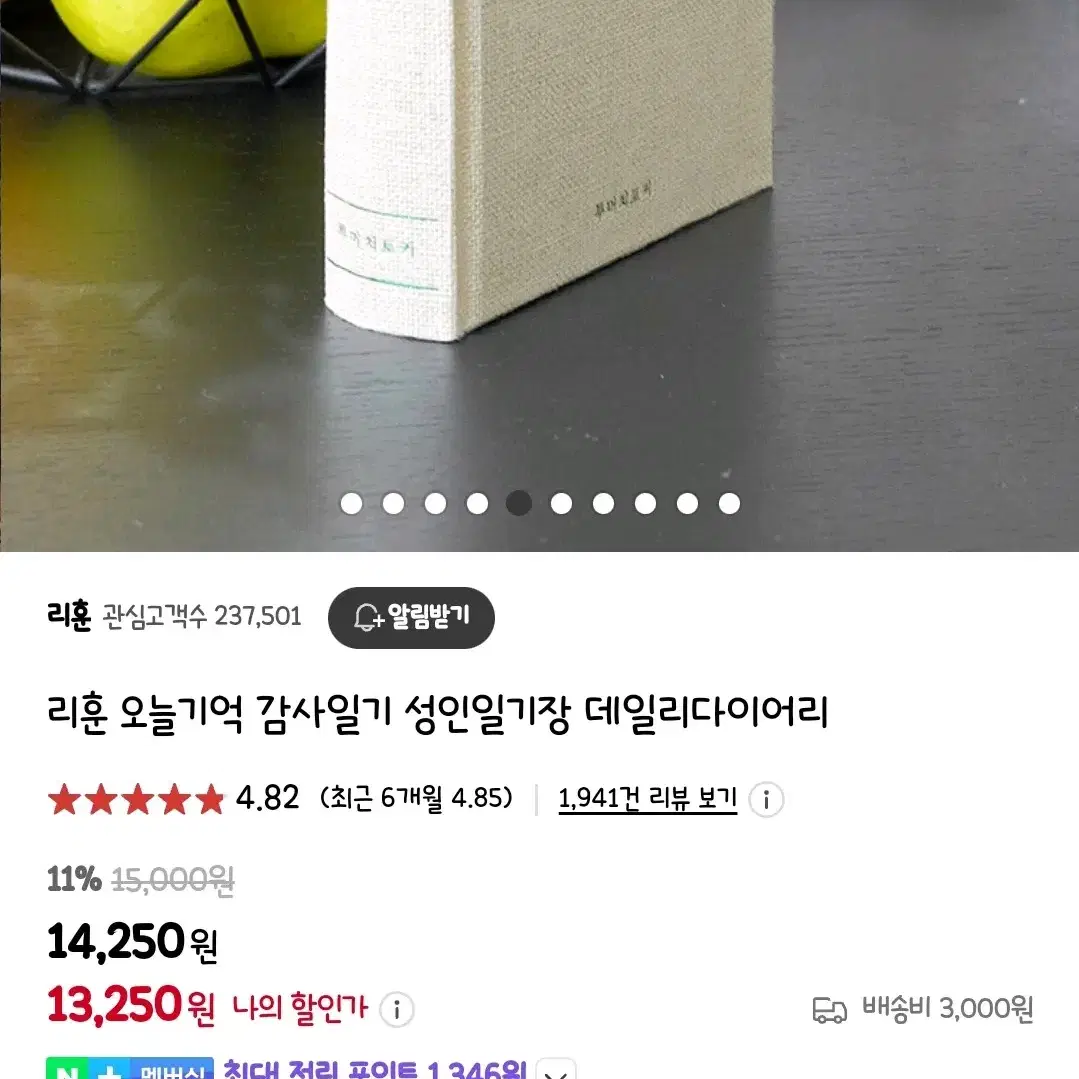Image resolution: width=1079 pixels, height=1079 pixels.
Task: Open the 리훈 store name
Action: 69,615
